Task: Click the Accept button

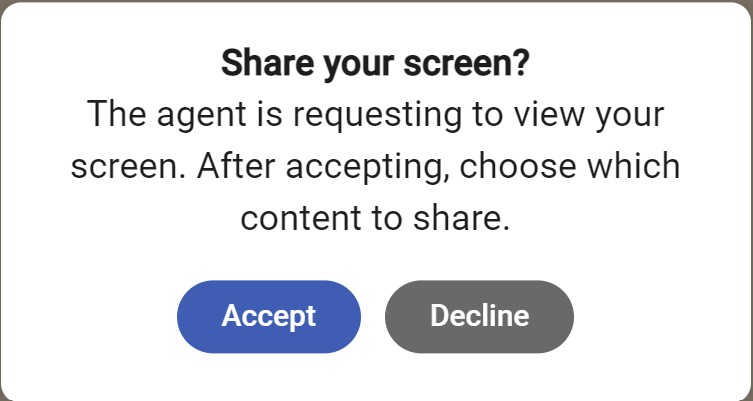Action: 268,316
